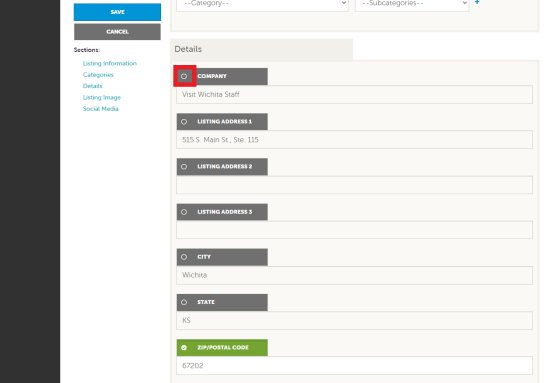This screenshot has height=383, width=550.
Task: Click Listing Address 1 input field
Action: [354, 140]
